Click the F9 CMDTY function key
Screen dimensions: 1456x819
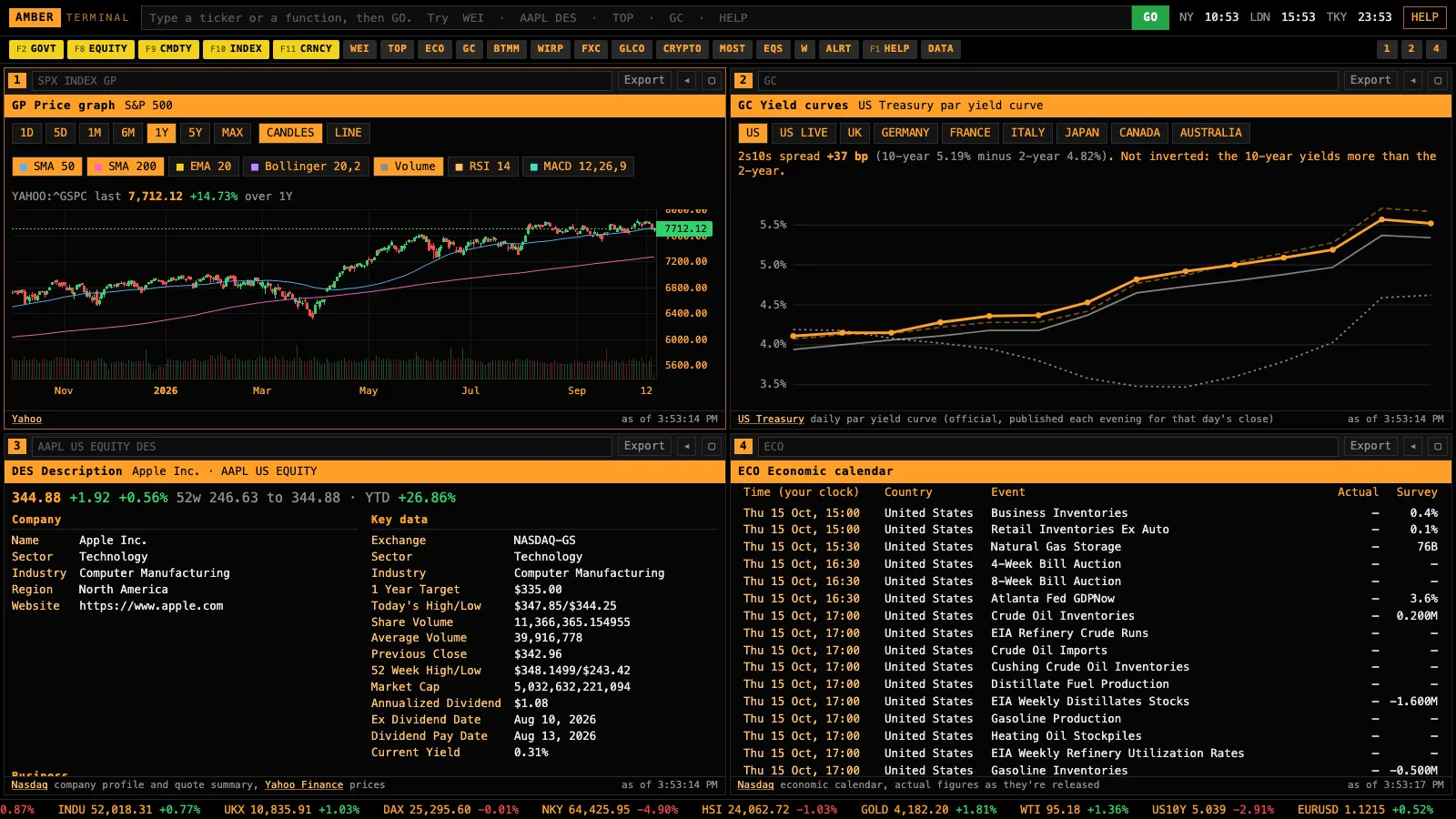(168, 49)
